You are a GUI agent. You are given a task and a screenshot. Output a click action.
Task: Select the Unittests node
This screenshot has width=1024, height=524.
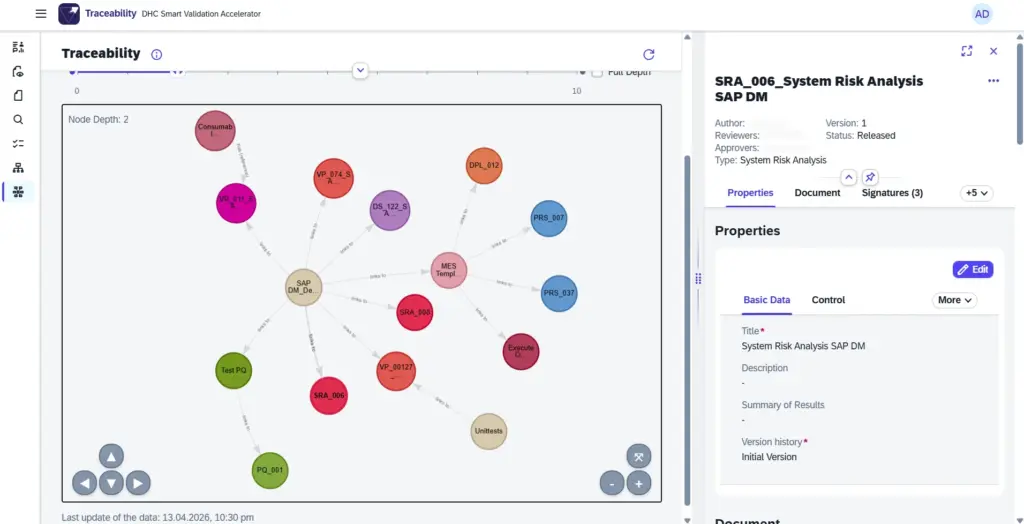pyautogui.click(x=488, y=432)
